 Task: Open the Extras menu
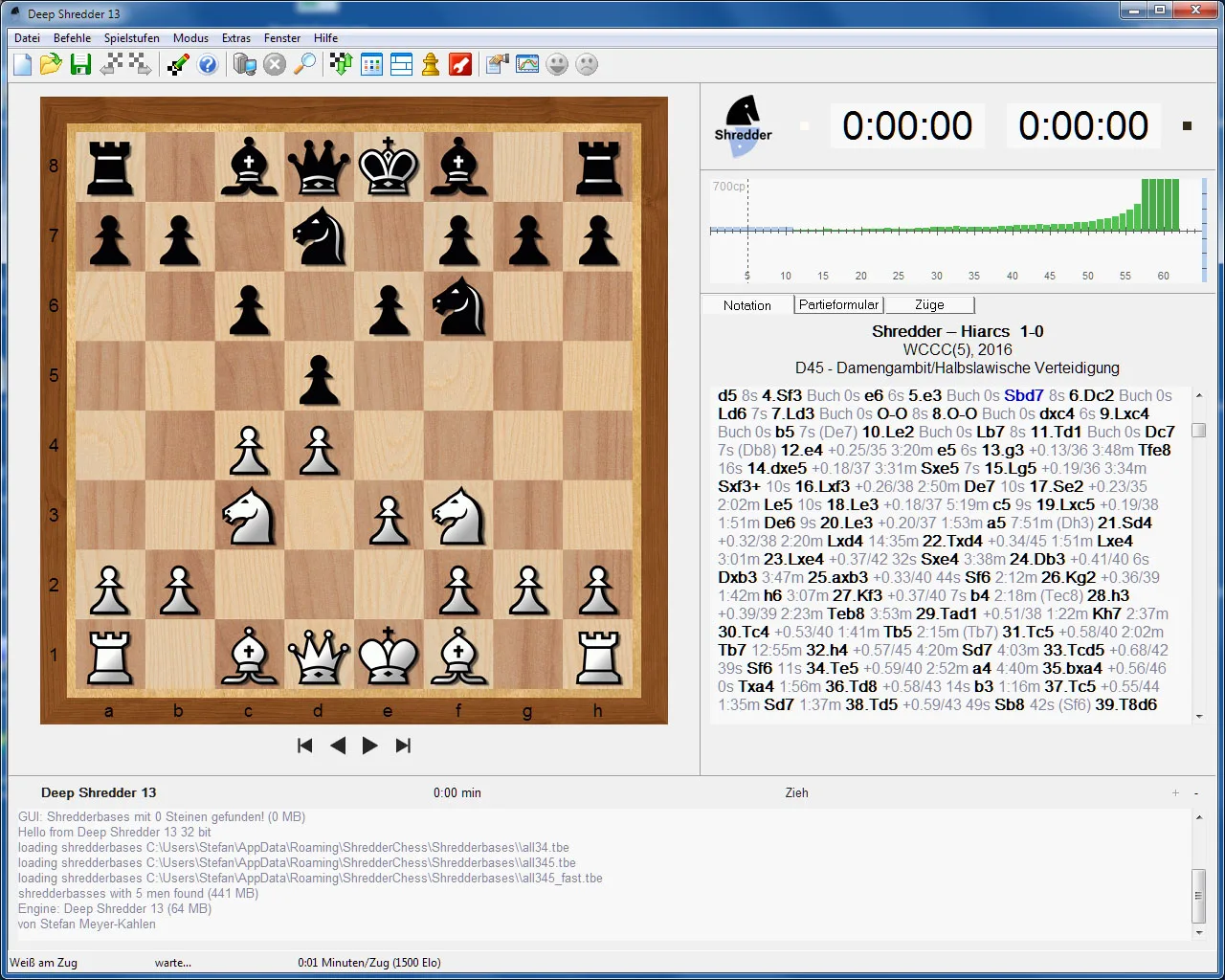[x=236, y=38]
